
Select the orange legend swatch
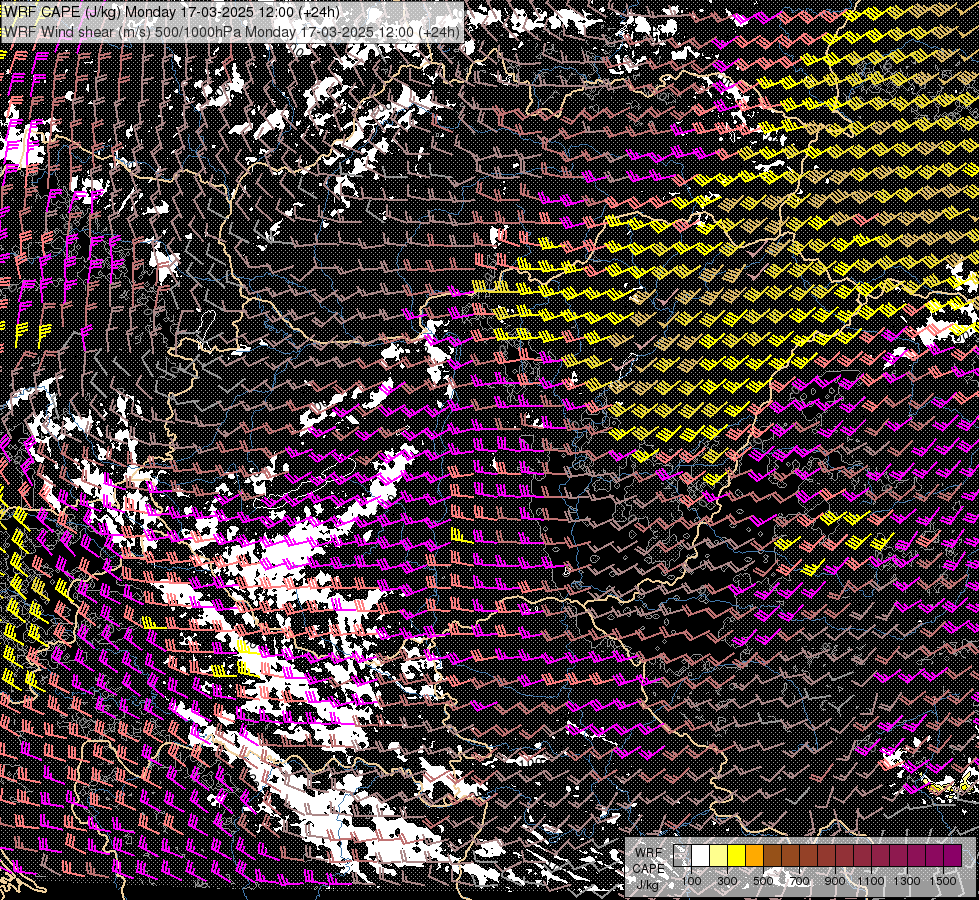[x=755, y=856]
